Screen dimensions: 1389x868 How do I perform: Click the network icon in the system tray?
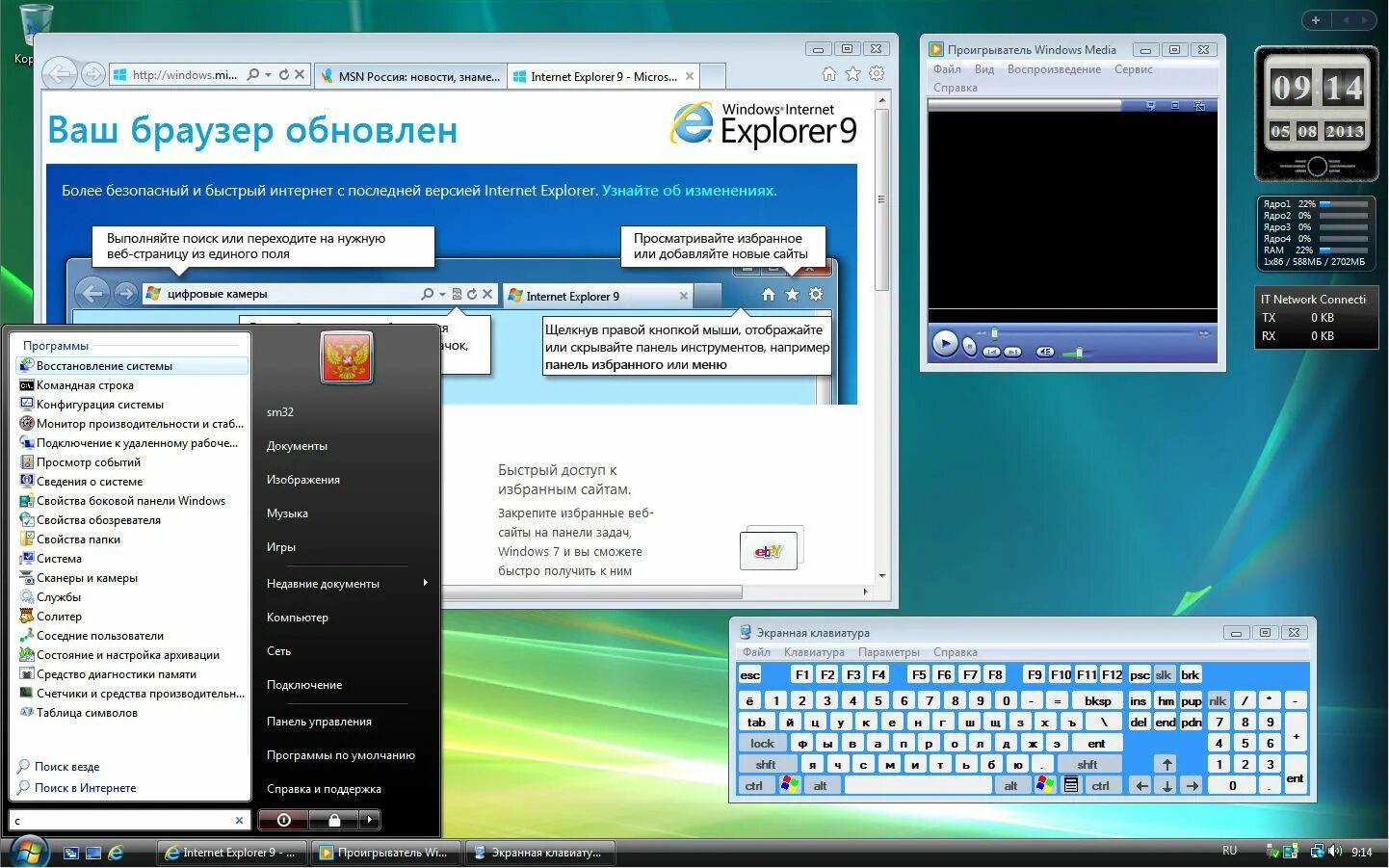point(1316,852)
